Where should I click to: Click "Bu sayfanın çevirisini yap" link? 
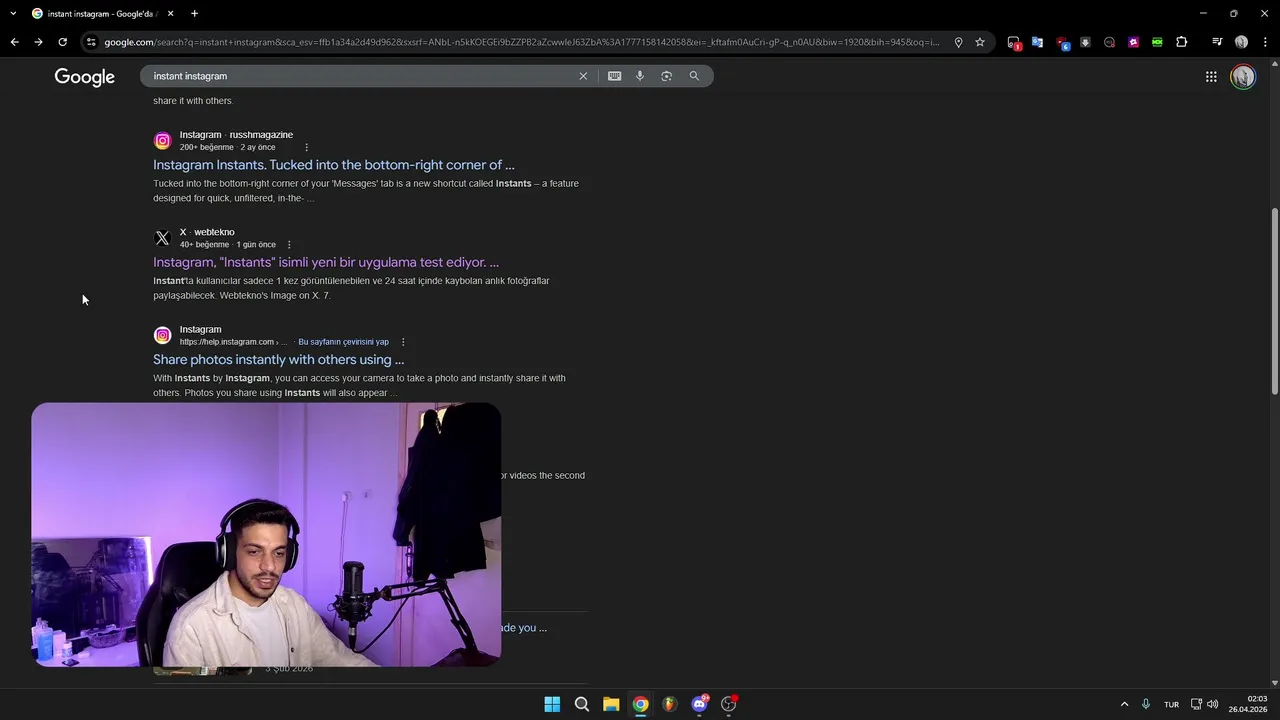click(344, 342)
